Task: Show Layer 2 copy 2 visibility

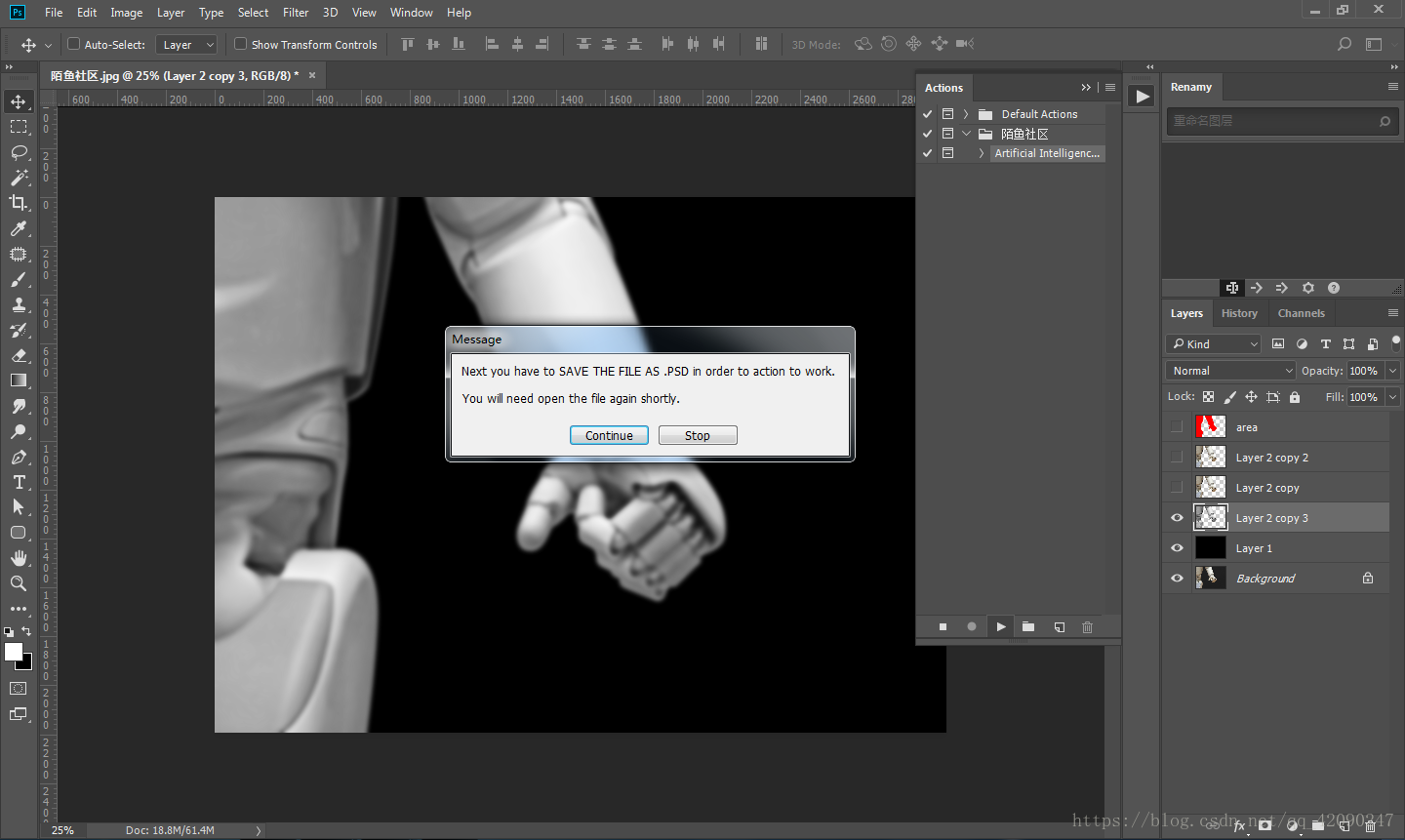Action: (x=1177, y=457)
